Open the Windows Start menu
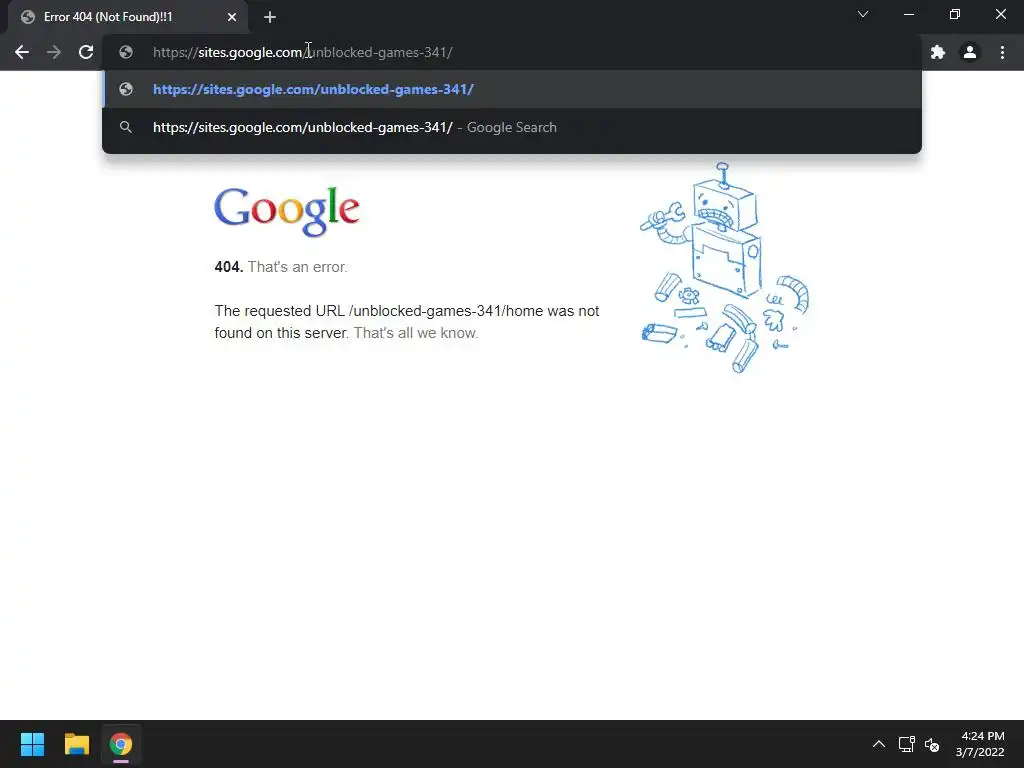 click(32, 744)
